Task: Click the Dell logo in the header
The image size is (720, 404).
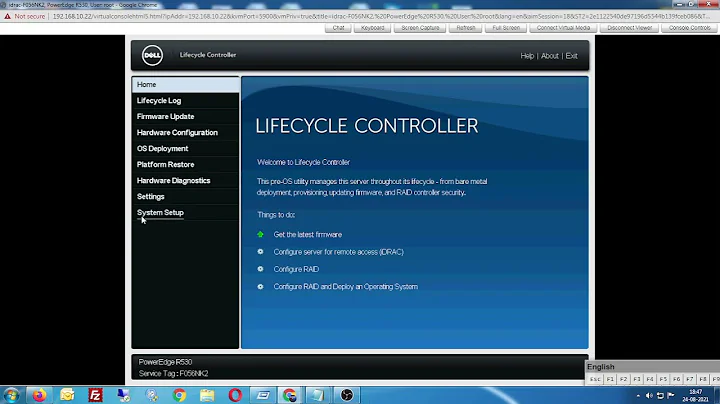Action: coord(152,56)
